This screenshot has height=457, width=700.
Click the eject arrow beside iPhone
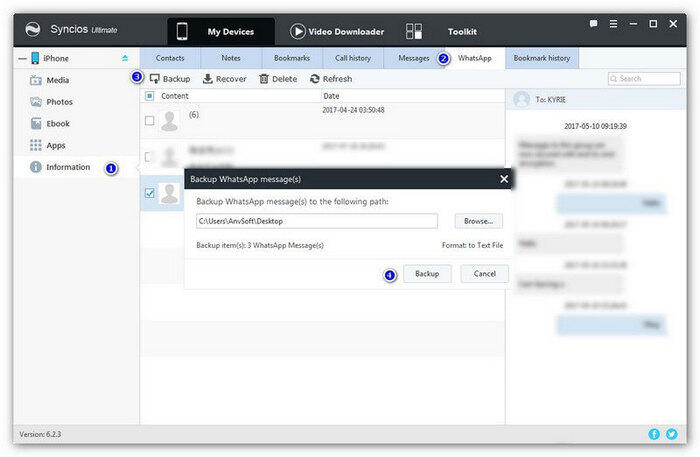coord(125,58)
